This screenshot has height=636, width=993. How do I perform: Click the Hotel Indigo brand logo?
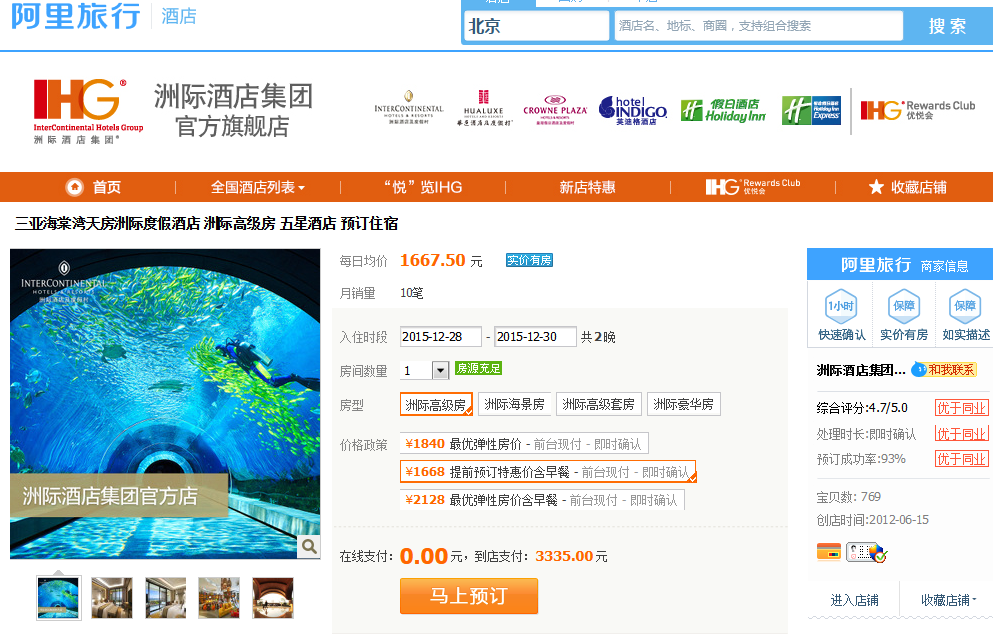point(633,109)
